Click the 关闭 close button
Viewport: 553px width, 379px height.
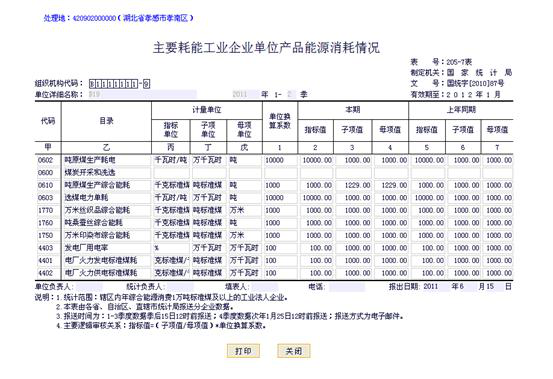coord(293,351)
